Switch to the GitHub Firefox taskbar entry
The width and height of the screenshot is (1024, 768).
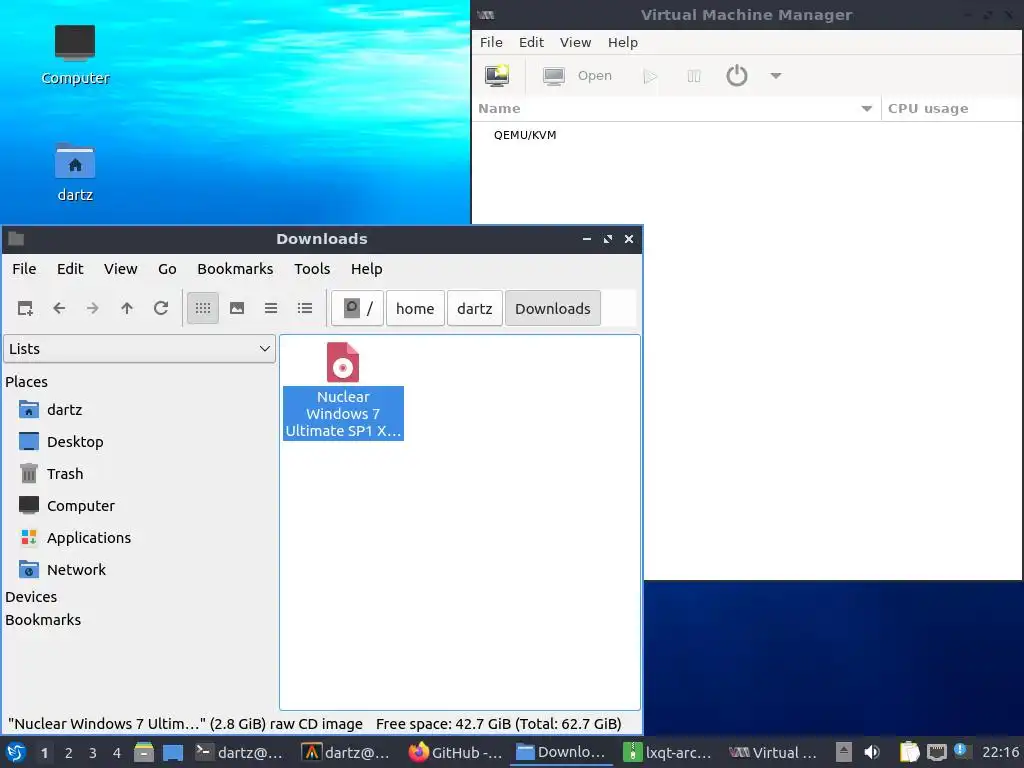pyautogui.click(x=456, y=753)
